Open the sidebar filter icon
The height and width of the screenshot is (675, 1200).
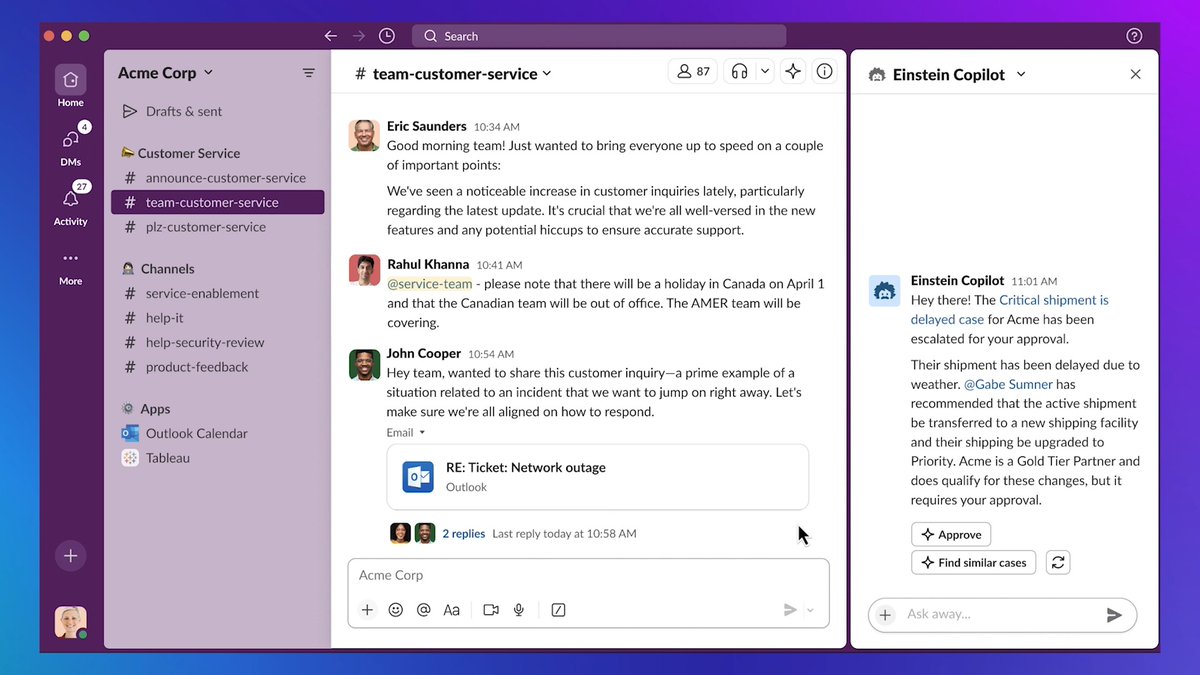click(309, 73)
